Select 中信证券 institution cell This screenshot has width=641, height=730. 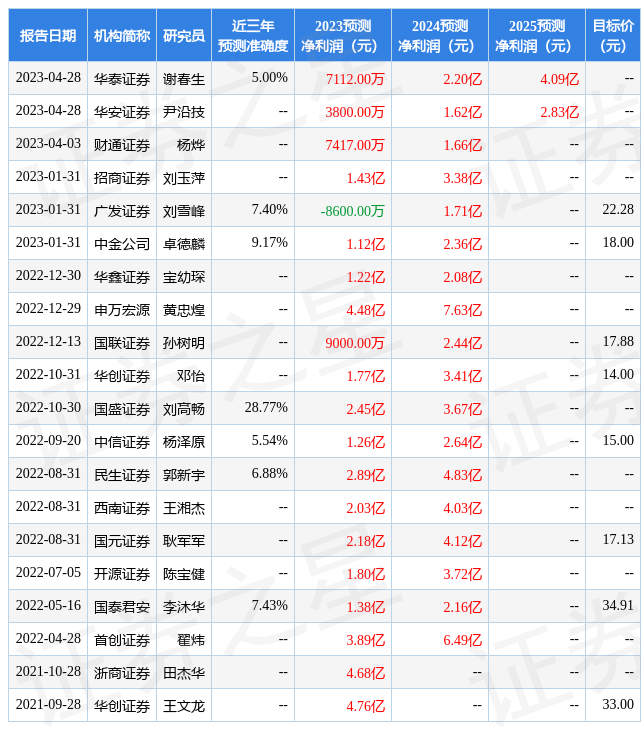click(122, 442)
